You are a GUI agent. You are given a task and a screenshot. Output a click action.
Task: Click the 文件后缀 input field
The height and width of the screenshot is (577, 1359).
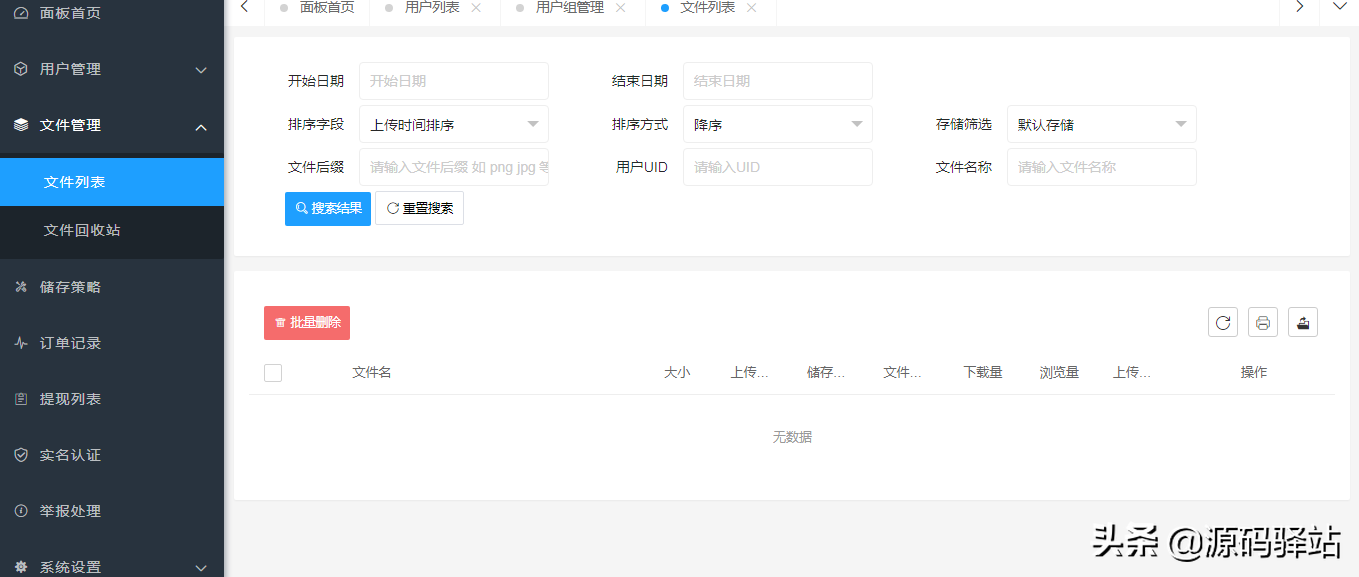coord(453,167)
